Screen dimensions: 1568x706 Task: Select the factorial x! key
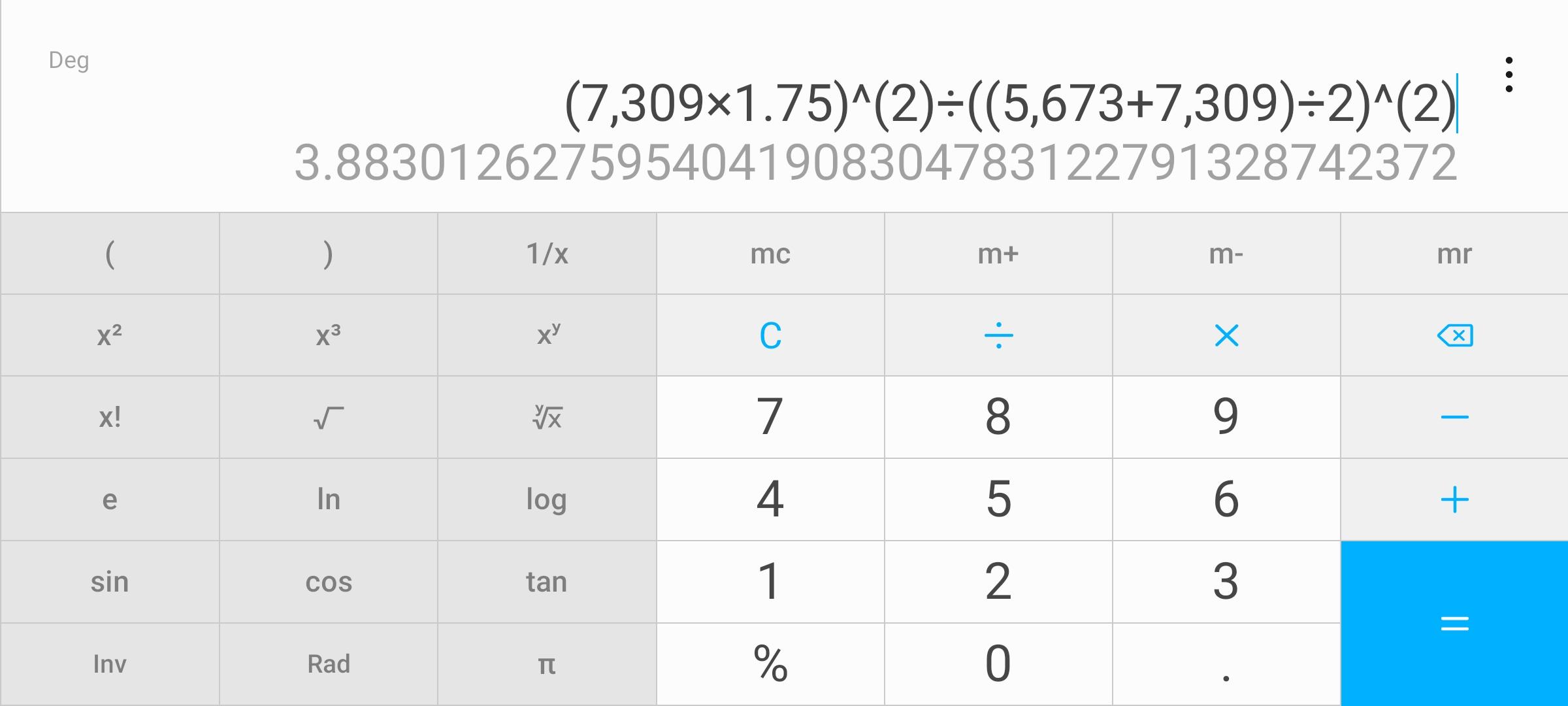coord(110,417)
